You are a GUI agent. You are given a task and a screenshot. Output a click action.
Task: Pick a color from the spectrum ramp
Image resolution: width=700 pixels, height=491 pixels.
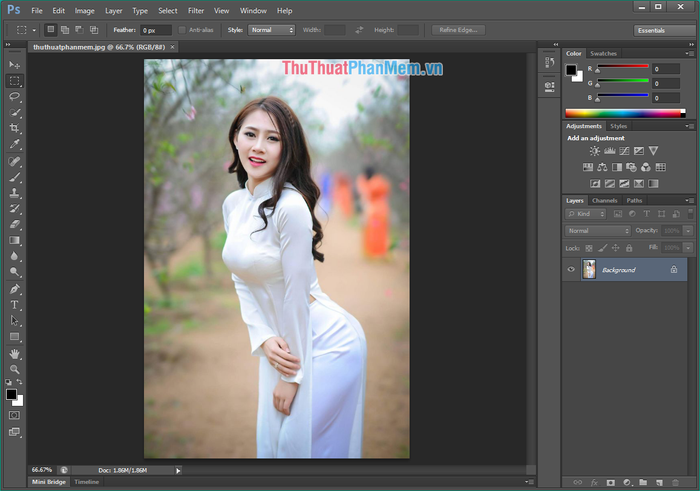625,113
